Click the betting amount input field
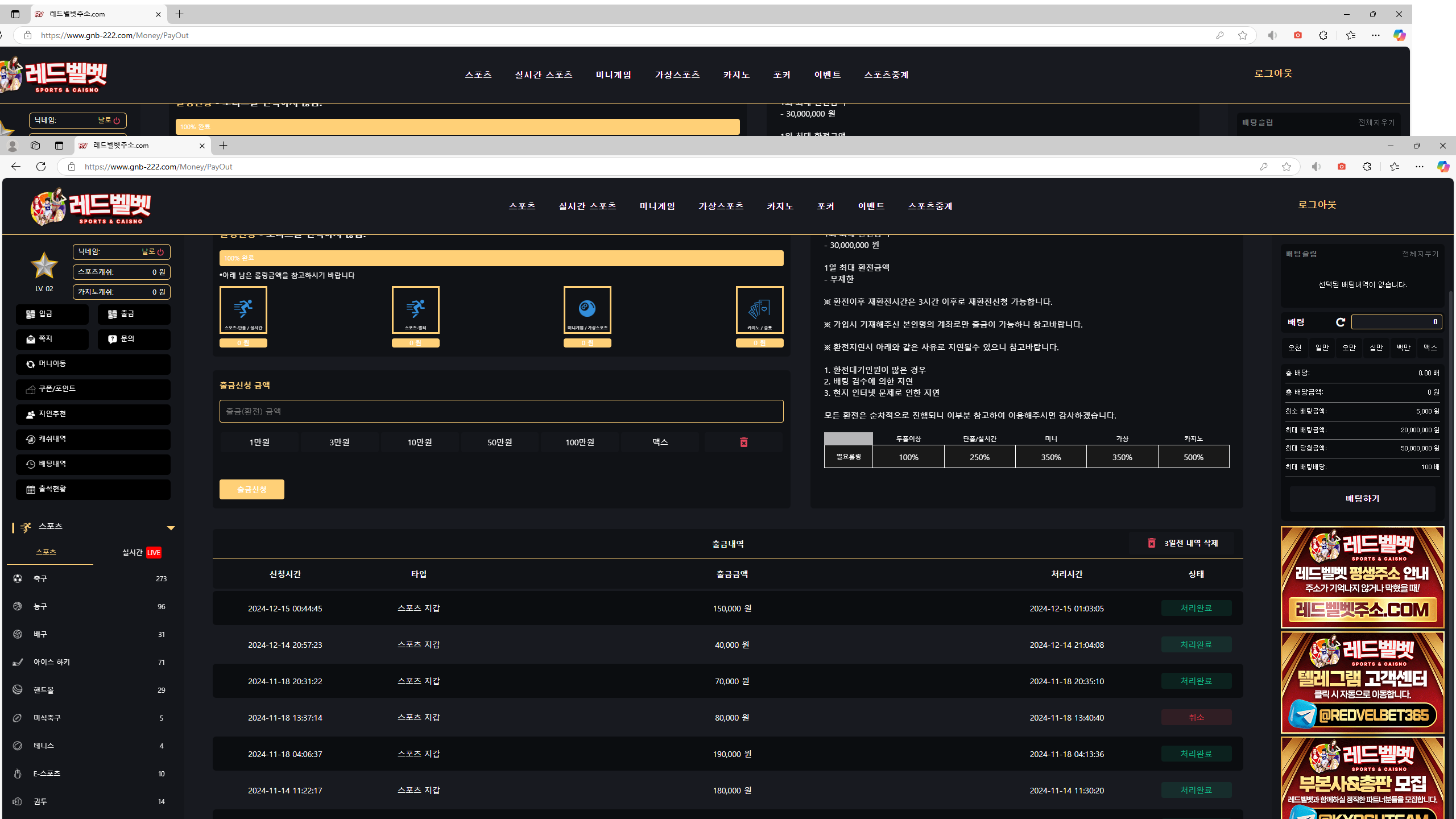Viewport: 1456px width, 819px height. tap(1396, 322)
